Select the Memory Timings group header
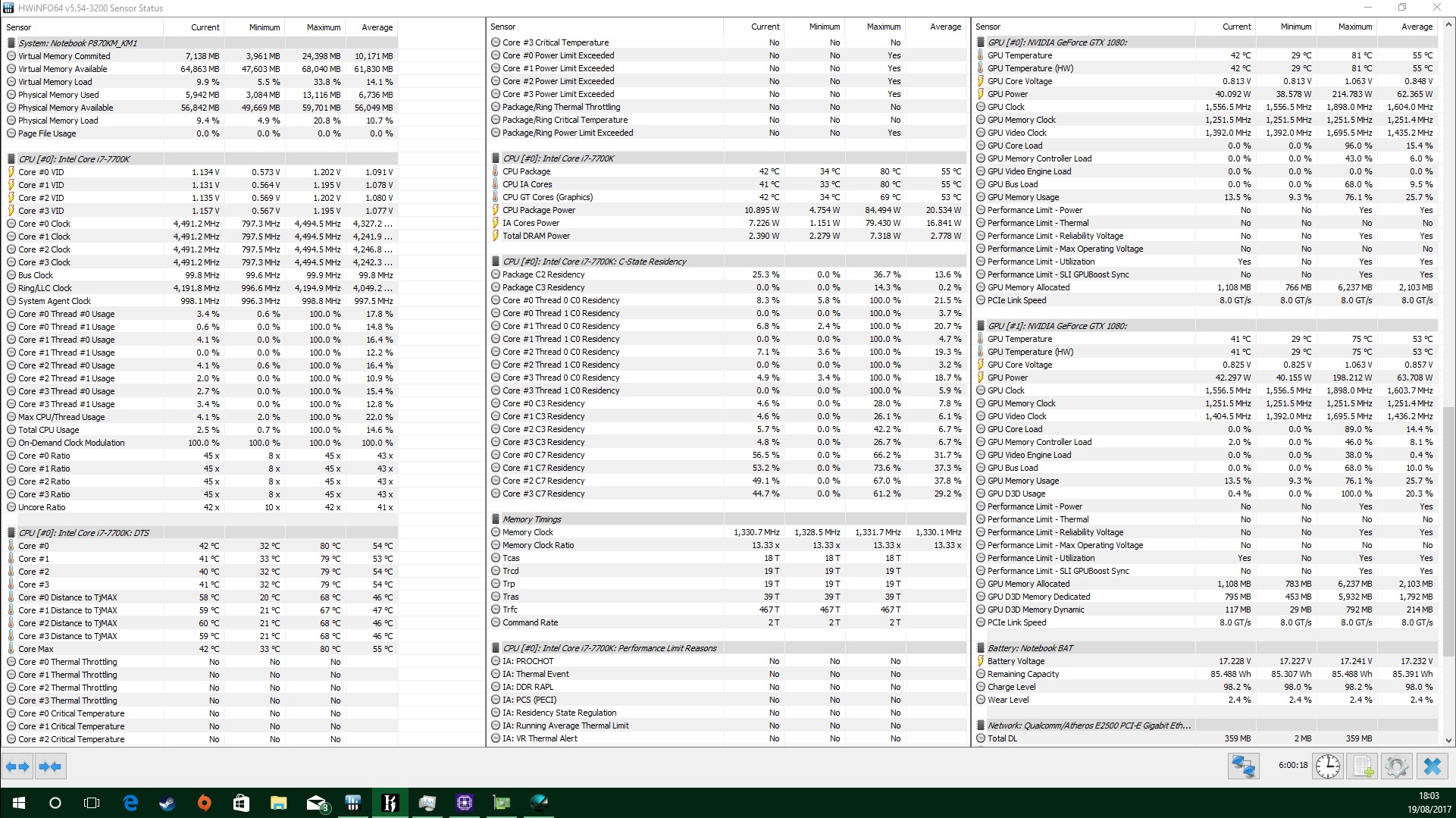1456x818 pixels. [x=726, y=519]
